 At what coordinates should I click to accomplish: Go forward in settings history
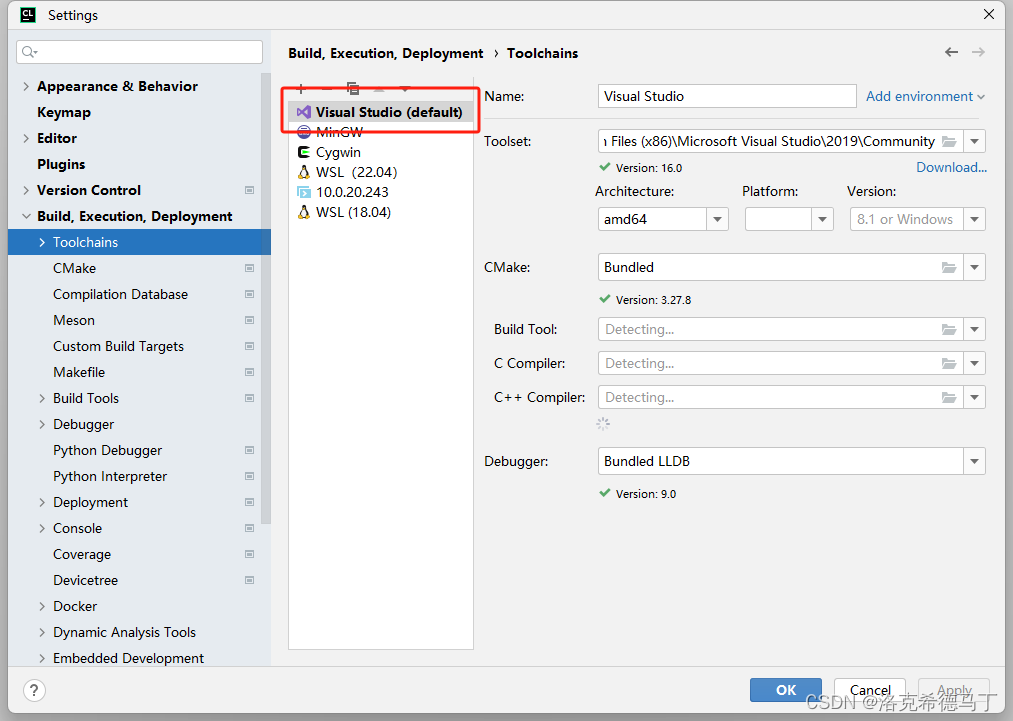point(979,52)
